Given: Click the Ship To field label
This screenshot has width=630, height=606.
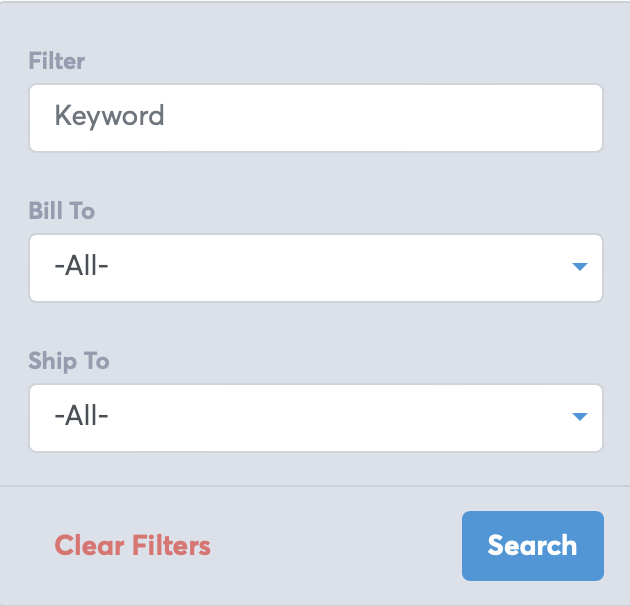Looking at the screenshot, I should (x=69, y=360).
